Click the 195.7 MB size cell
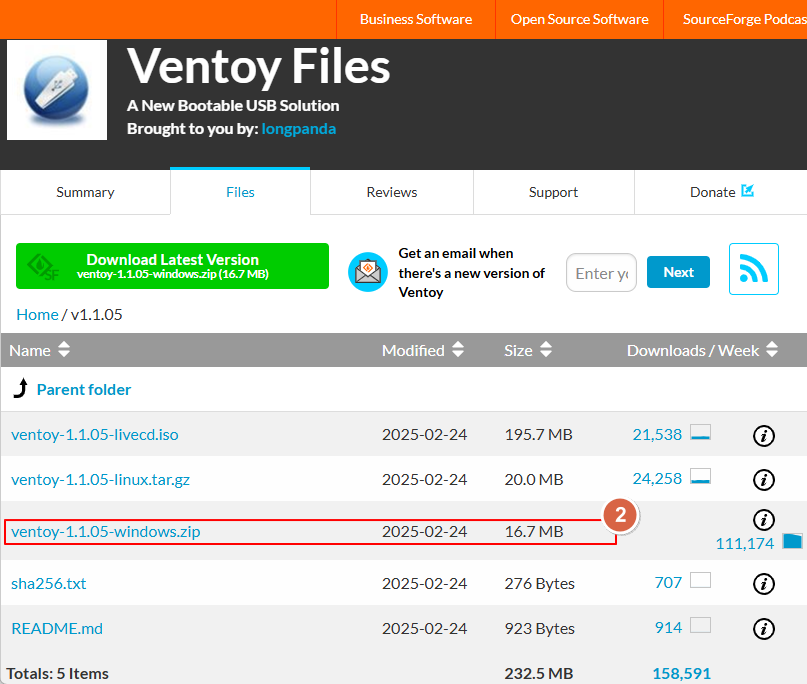807x684 pixels. coord(538,435)
